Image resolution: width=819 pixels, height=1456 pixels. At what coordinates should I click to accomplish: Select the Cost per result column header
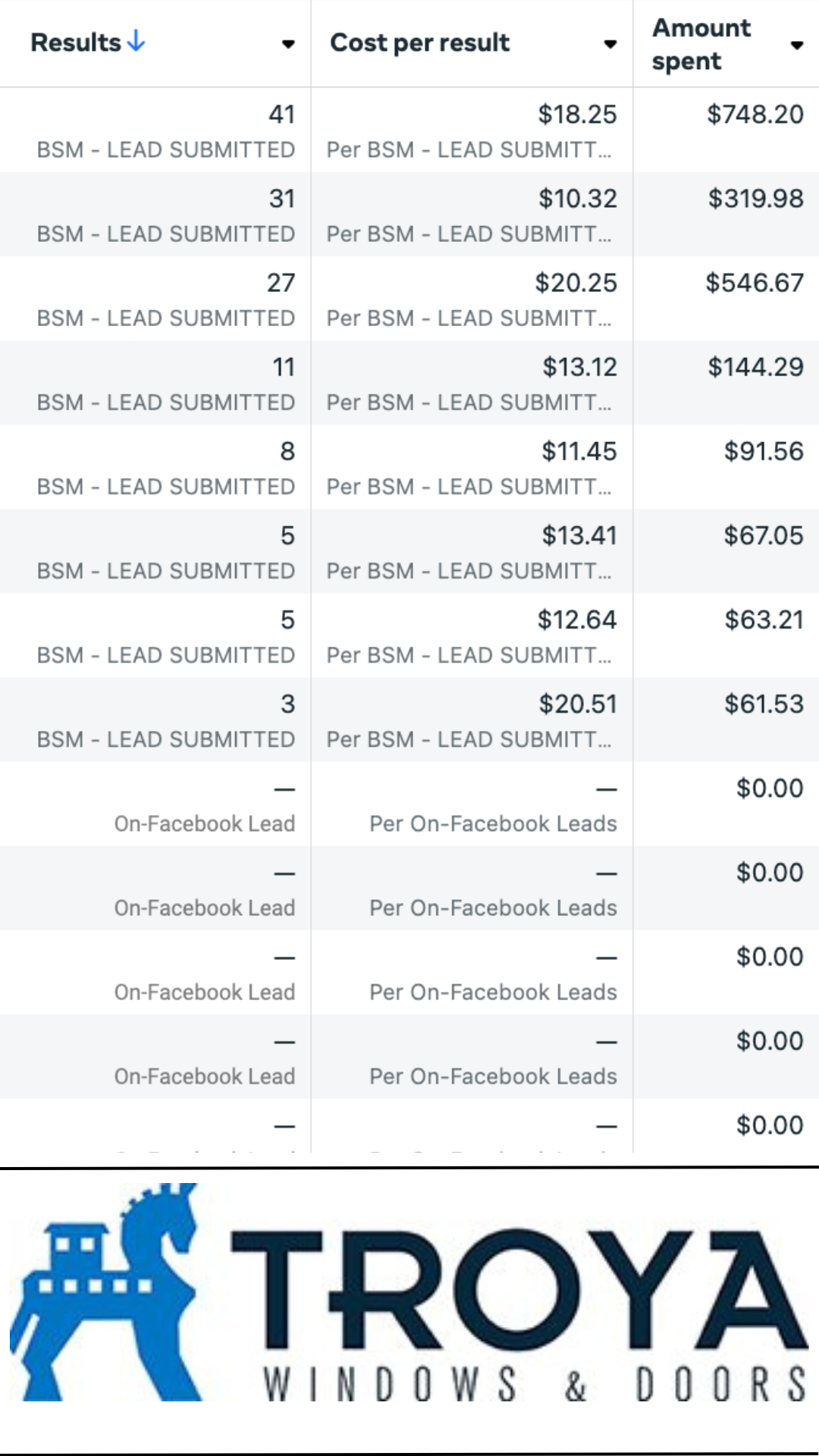(x=419, y=42)
